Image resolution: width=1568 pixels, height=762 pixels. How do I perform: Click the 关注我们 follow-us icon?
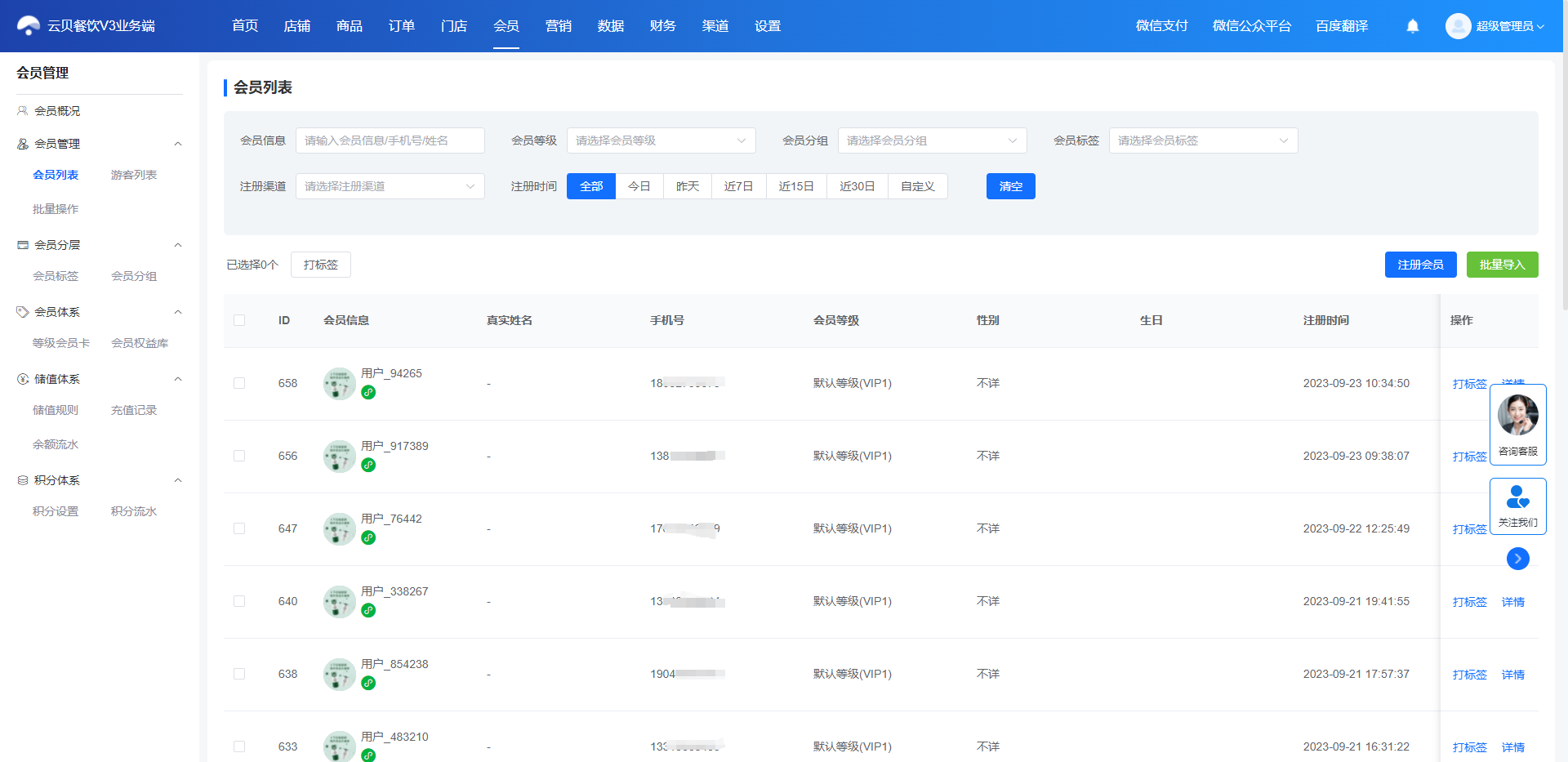1517,497
